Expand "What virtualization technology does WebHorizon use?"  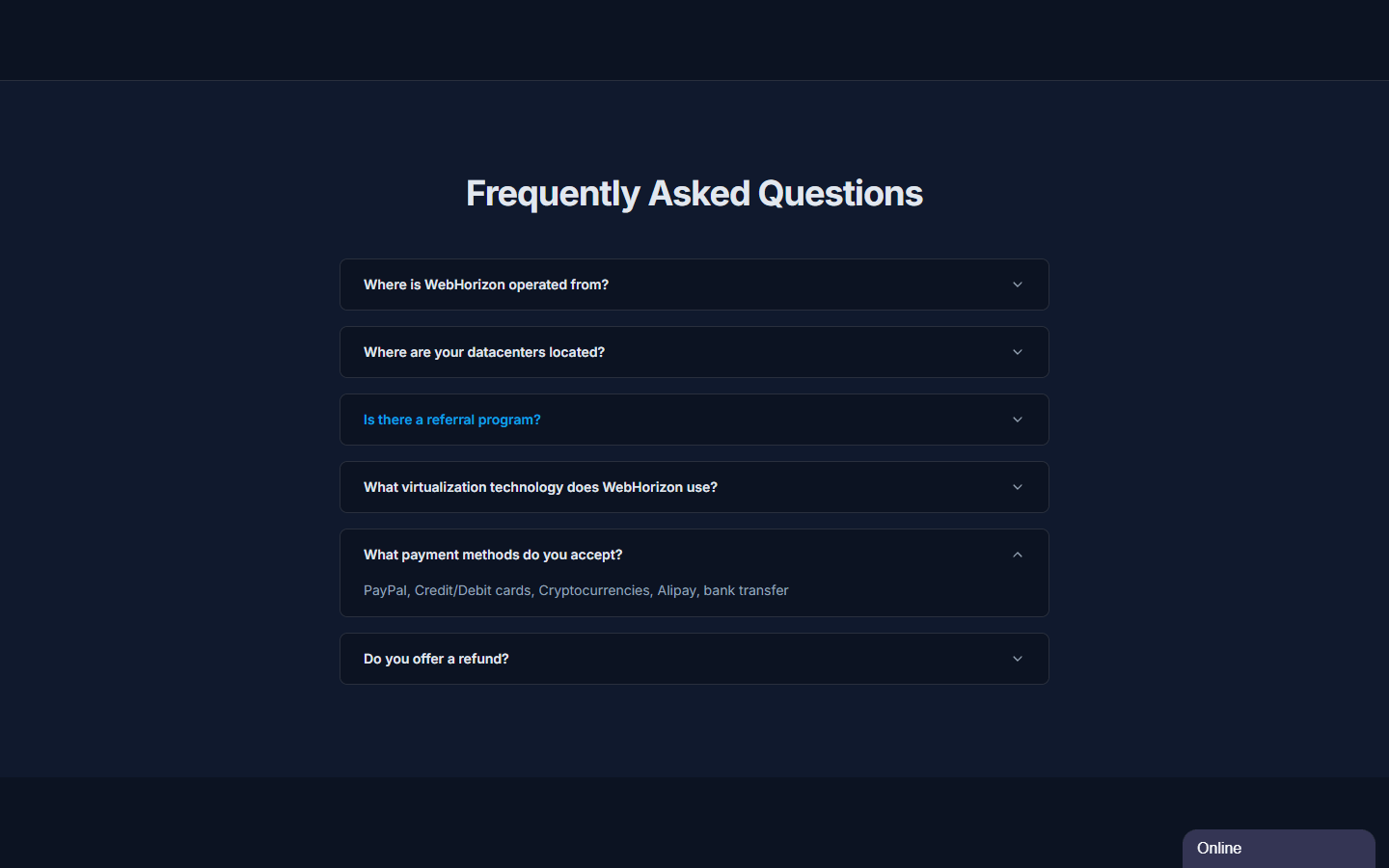(x=694, y=487)
